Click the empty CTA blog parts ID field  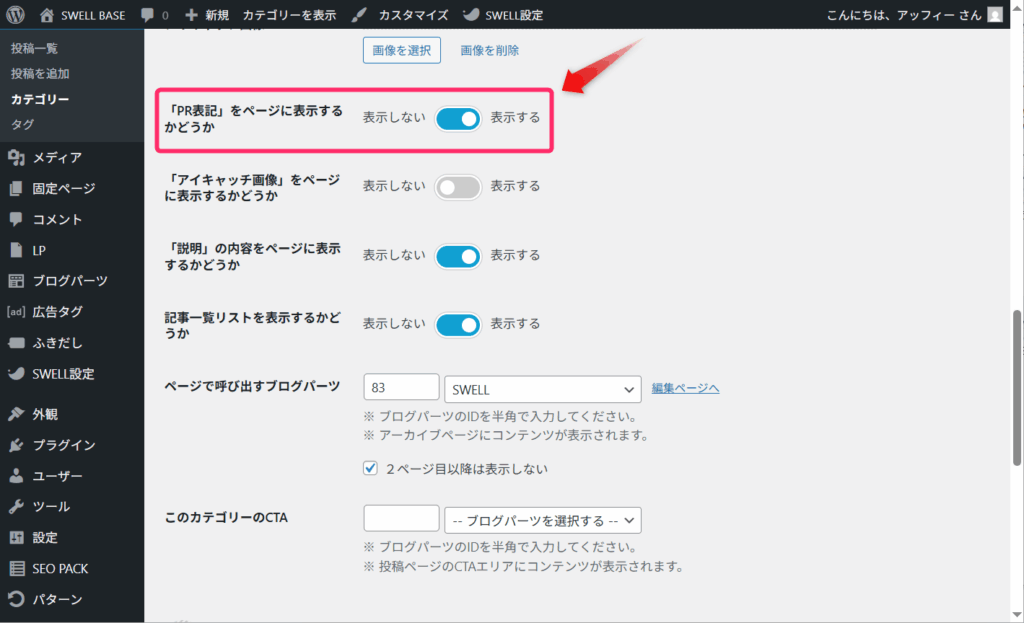point(401,518)
